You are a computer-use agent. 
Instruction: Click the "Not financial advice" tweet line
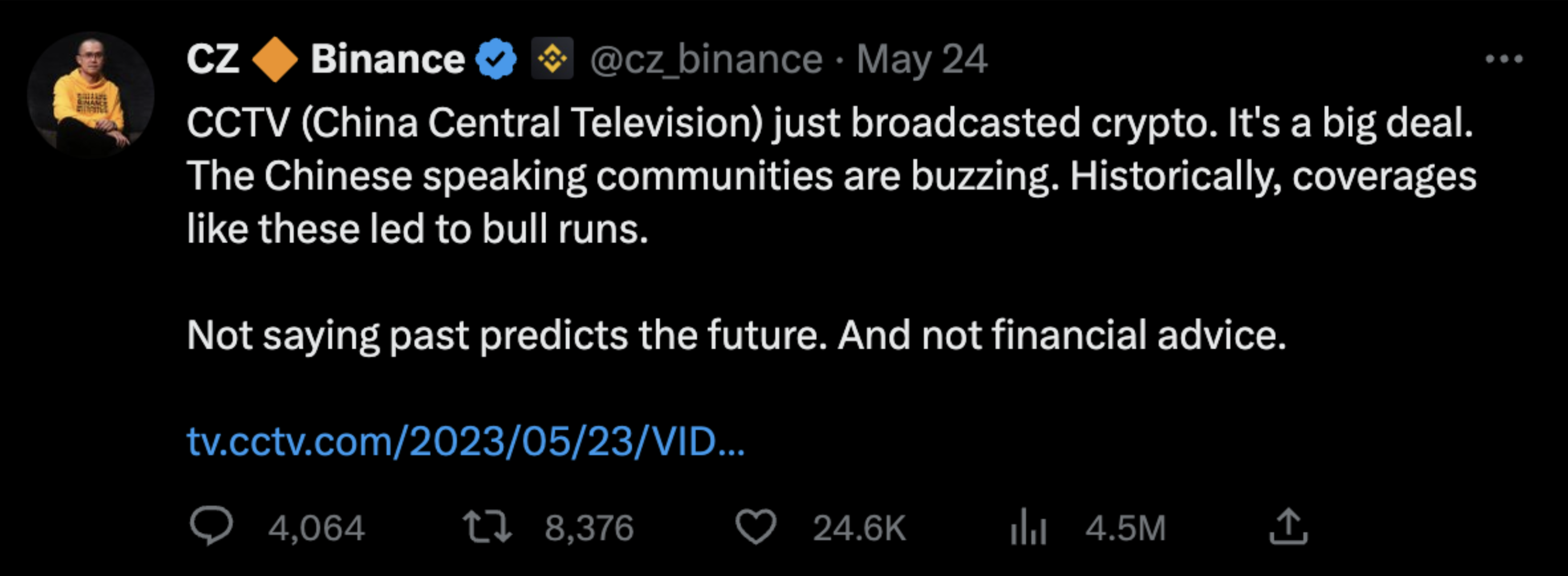[x=736, y=335]
